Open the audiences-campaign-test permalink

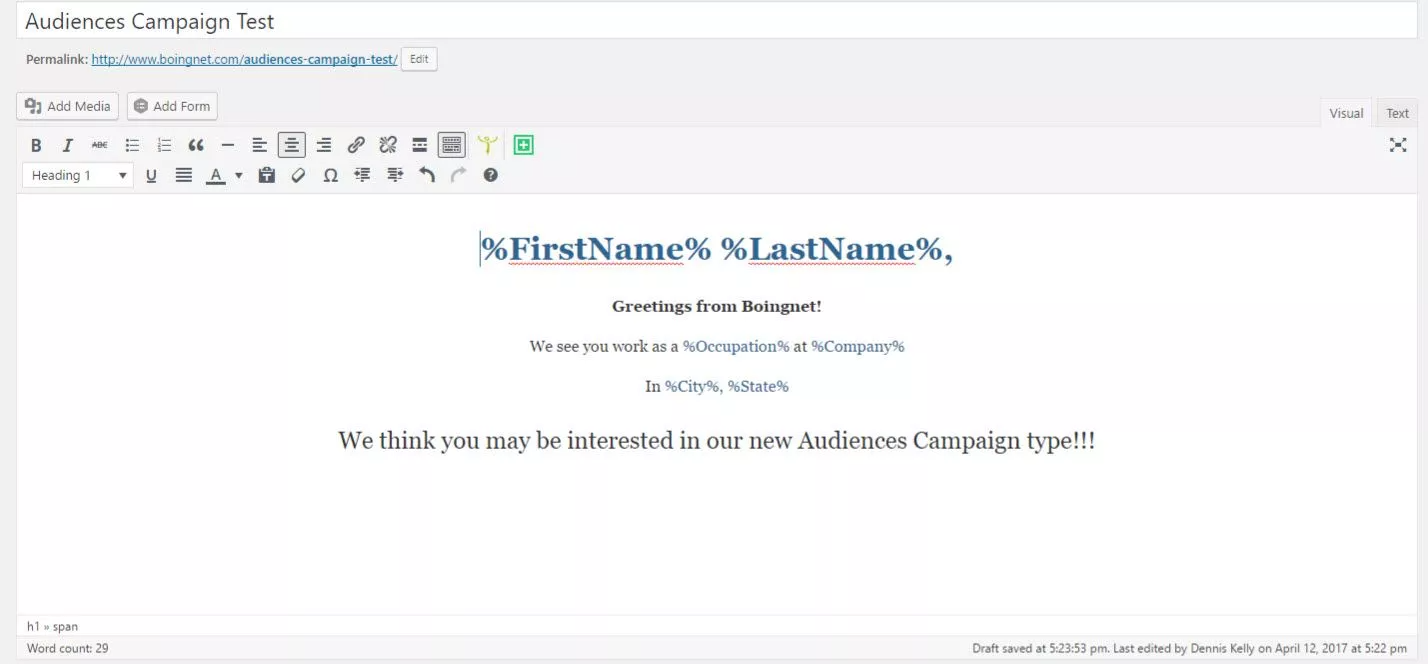[244, 59]
